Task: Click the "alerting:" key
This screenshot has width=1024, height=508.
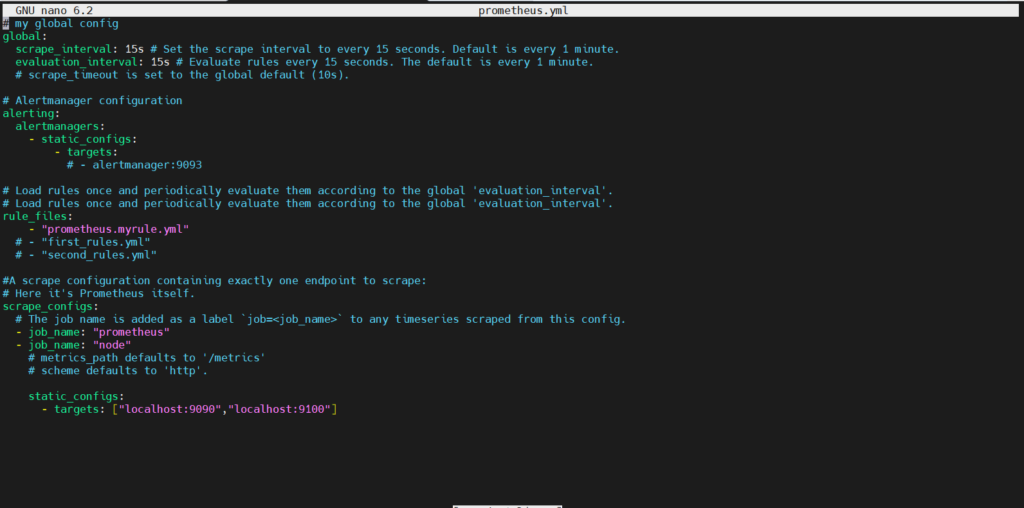Action: pos(31,114)
